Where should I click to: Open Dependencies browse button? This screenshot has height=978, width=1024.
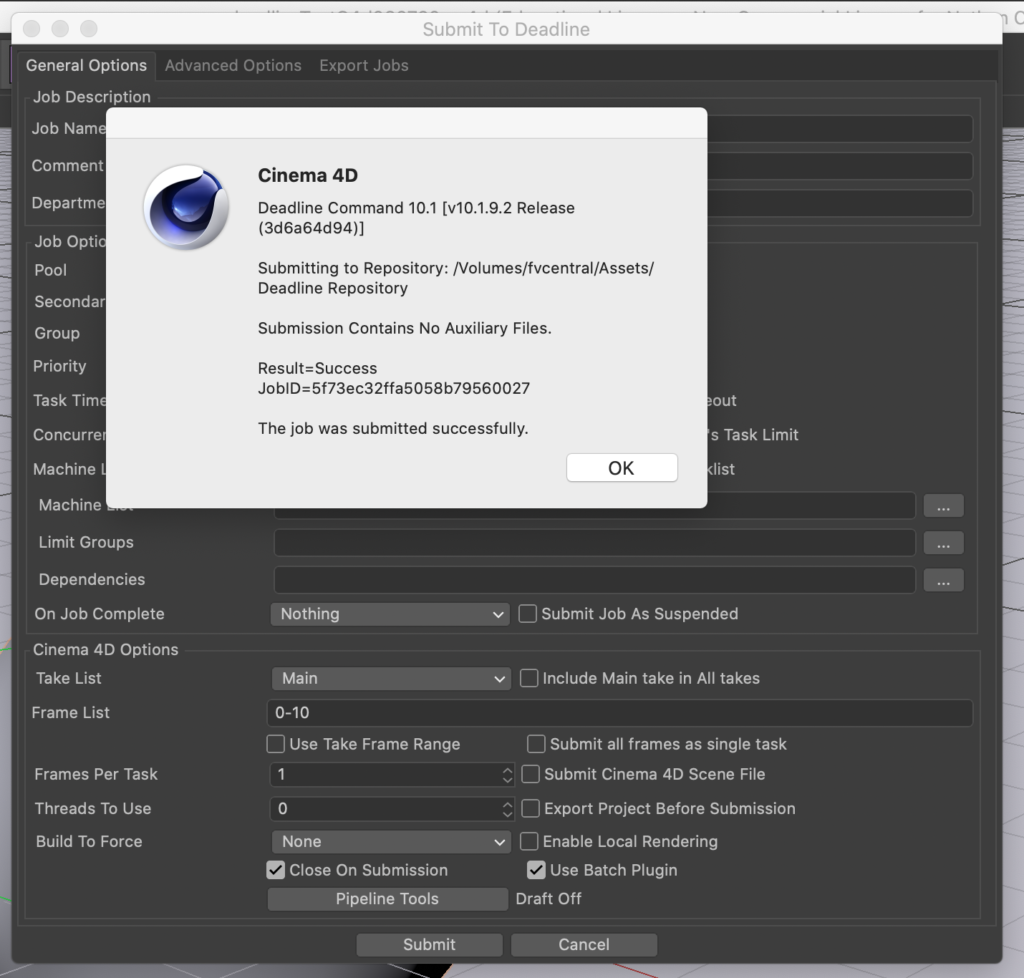pyautogui.click(x=943, y=580)
